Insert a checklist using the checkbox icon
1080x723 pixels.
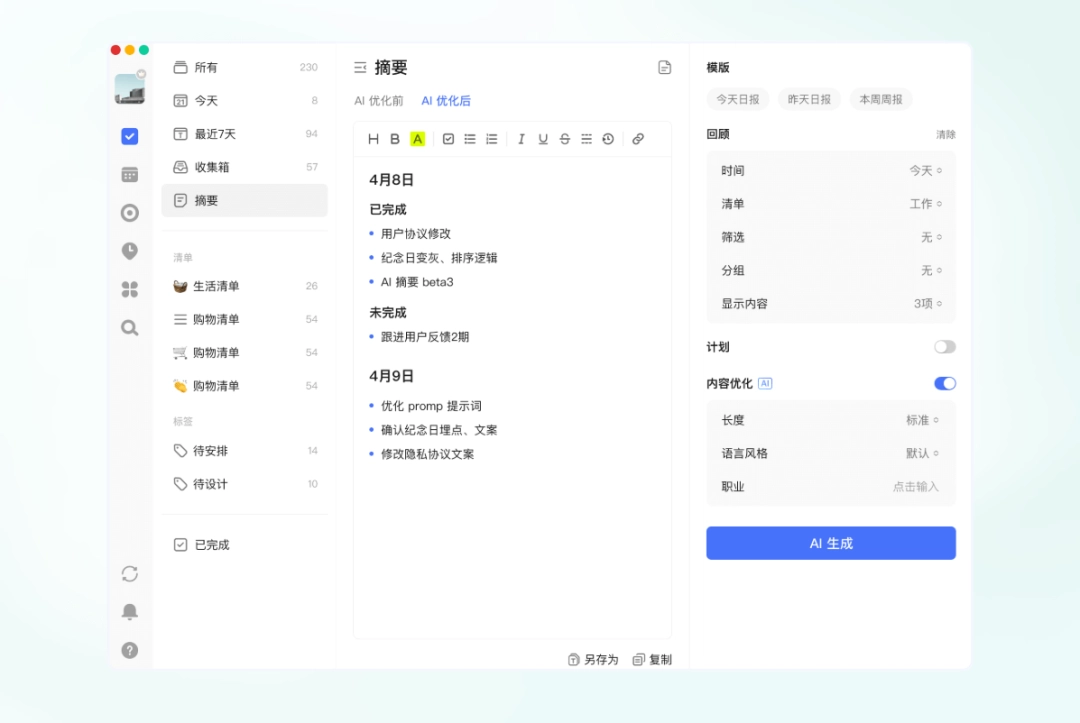pyautogui.click(x=447, y=139)
